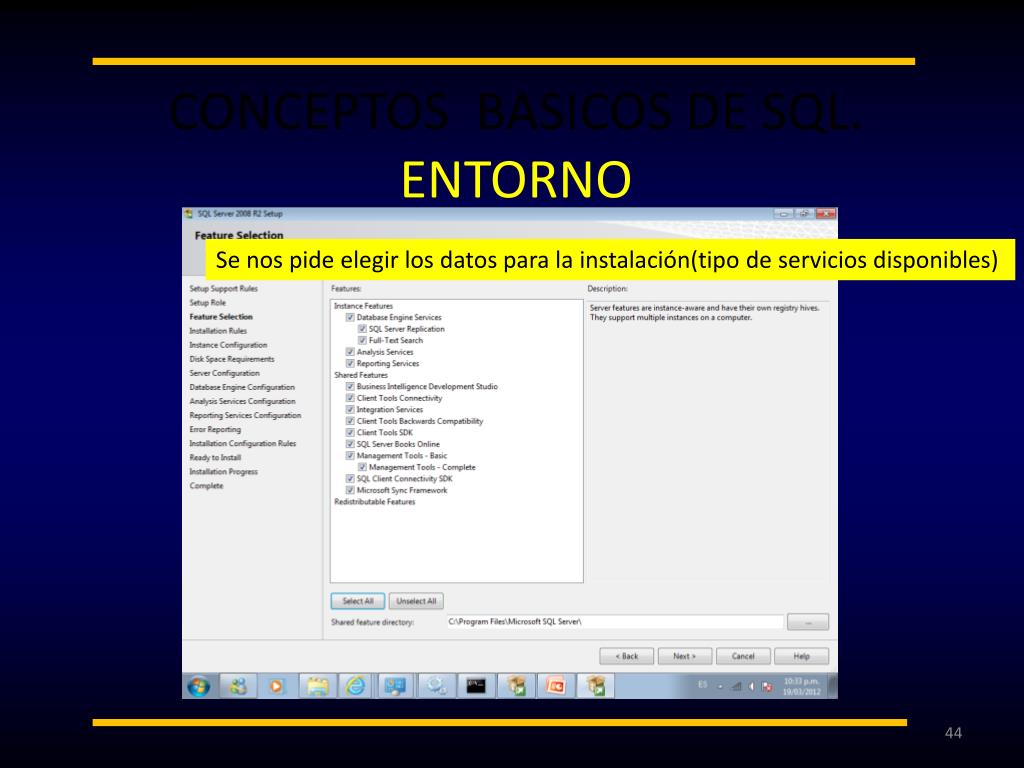
Task: Cancel the SQL Server setup
Action: [743, 656]
